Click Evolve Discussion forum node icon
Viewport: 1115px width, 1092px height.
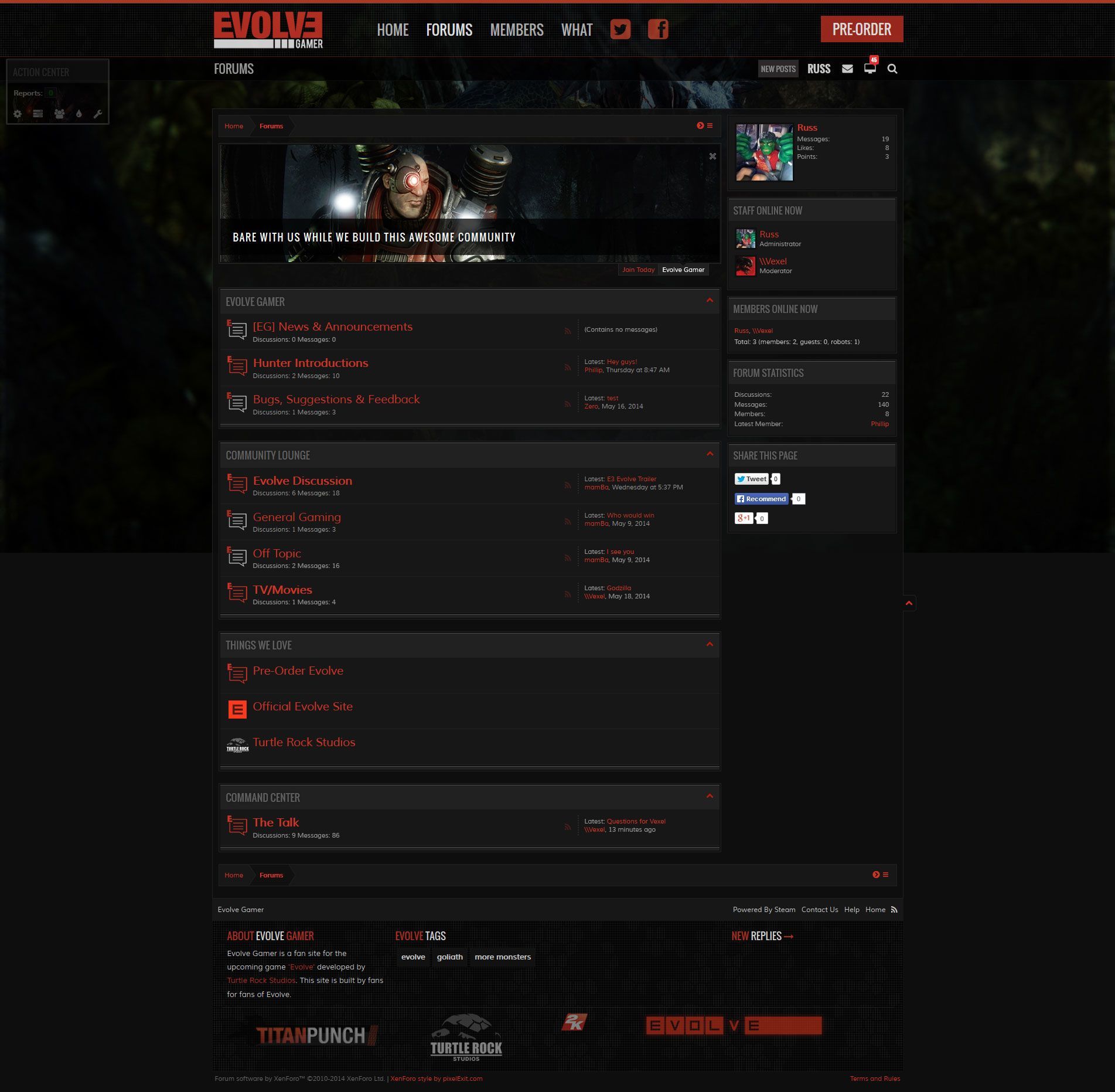(237, 484)
